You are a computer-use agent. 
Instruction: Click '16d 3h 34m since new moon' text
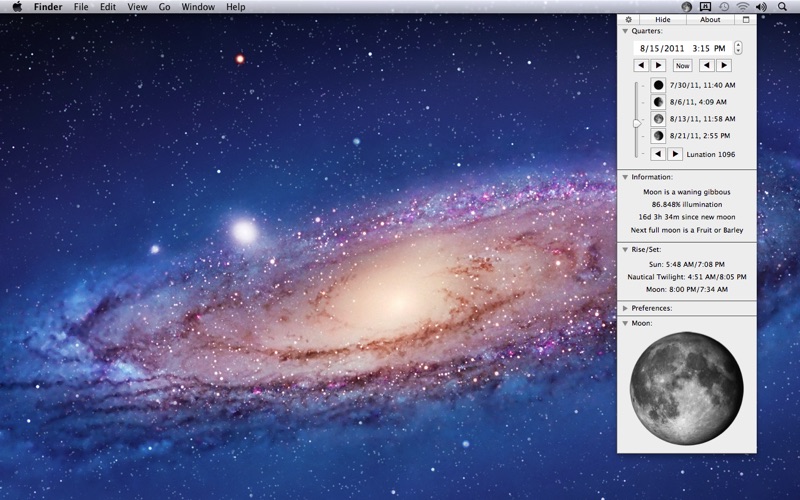click(x=687, y=217)
